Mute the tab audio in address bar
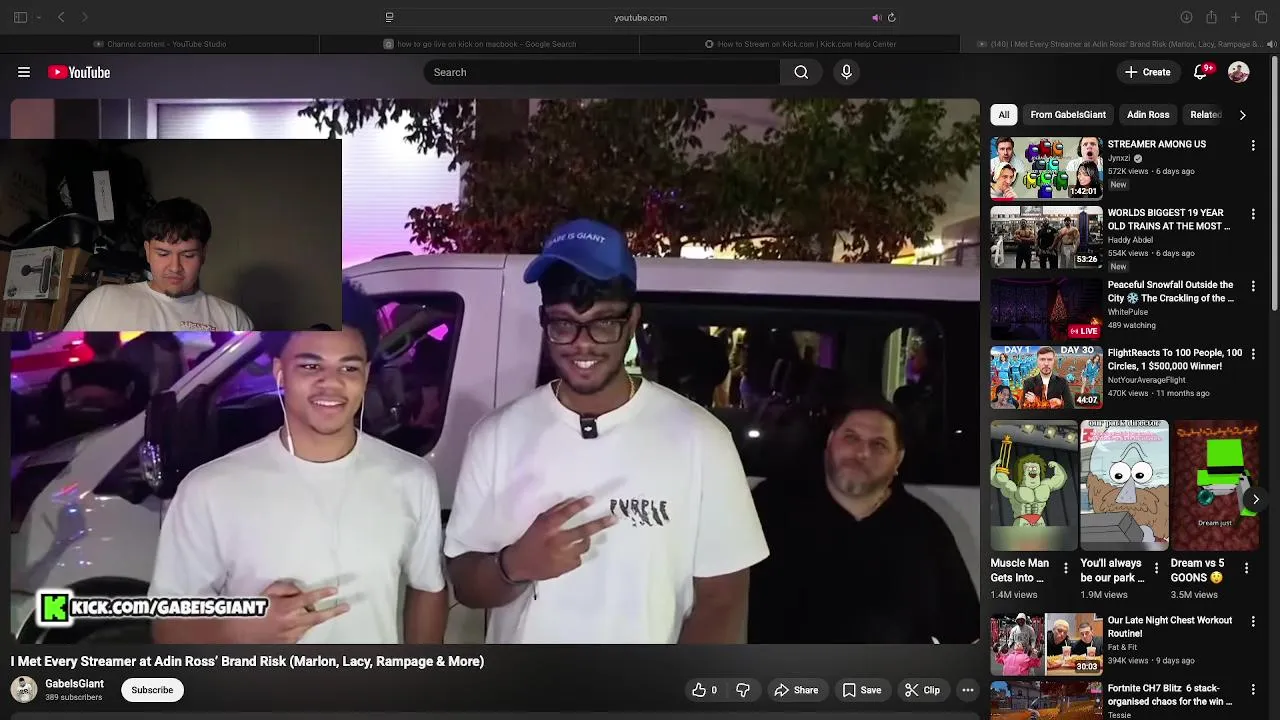This screenshot has height=720, width=1280. coord(876,17)
